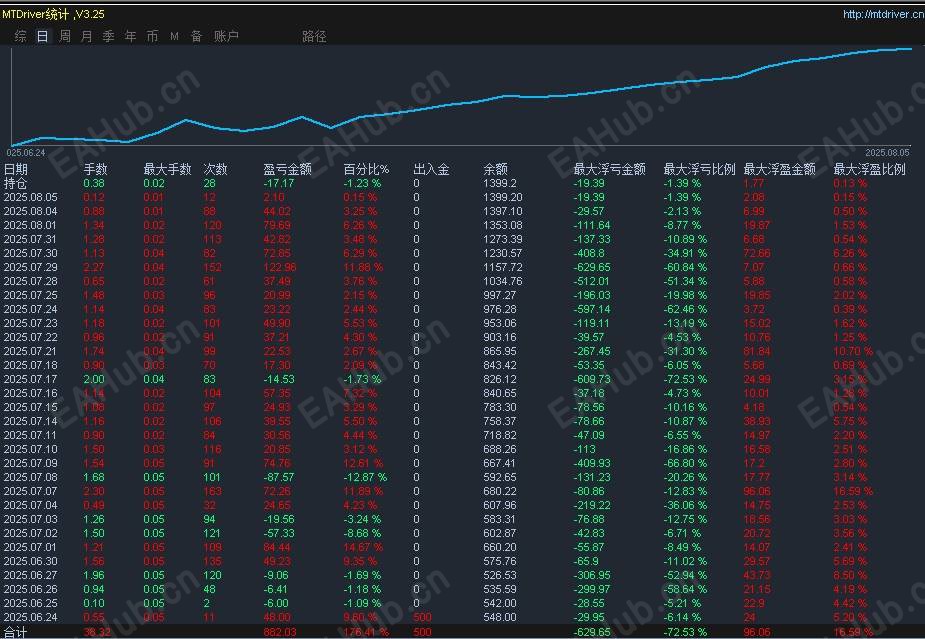The width and height of the screenshot is (925, 639).
Task: Select the 2025.08.04 date row
Action: point(31,211)
